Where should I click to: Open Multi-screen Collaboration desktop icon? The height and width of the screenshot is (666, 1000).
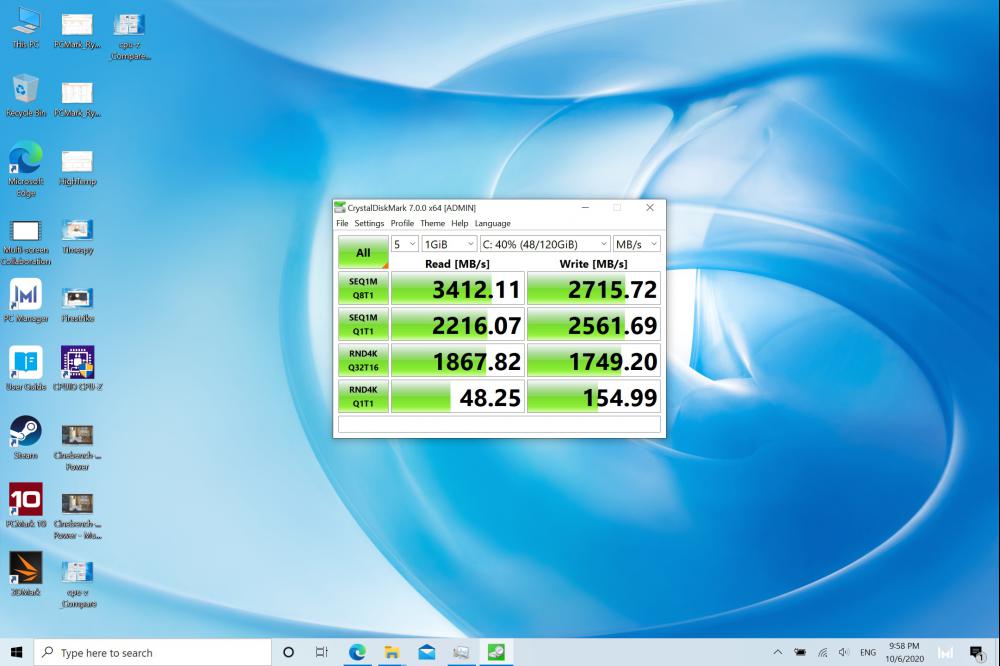26,242
